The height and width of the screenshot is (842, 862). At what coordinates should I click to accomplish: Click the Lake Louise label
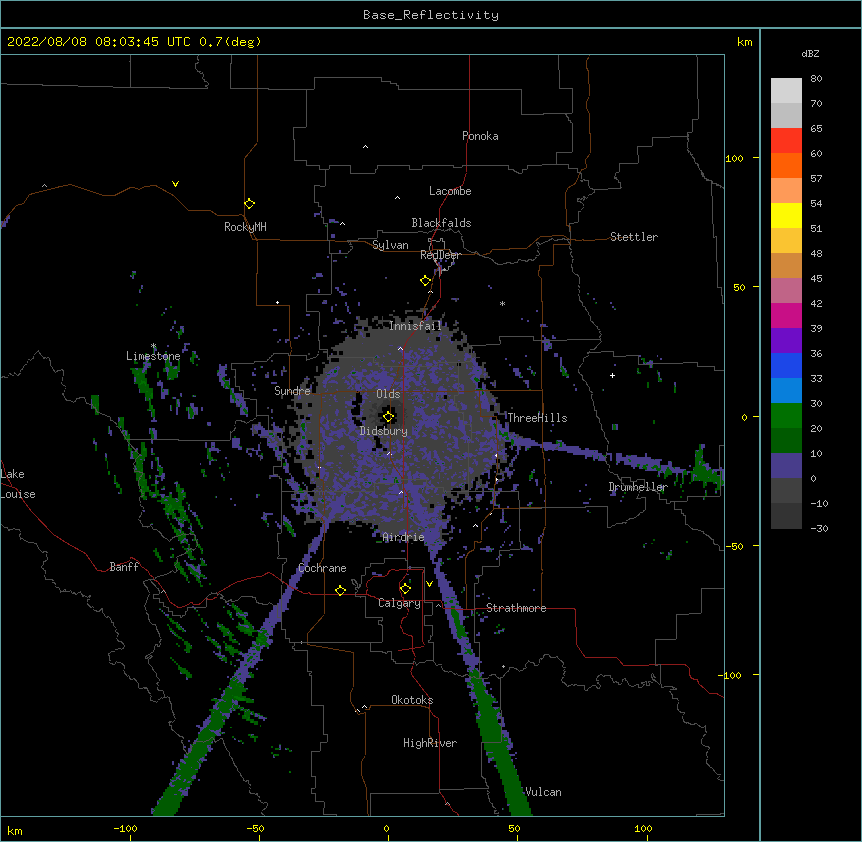tap(18, 484)
